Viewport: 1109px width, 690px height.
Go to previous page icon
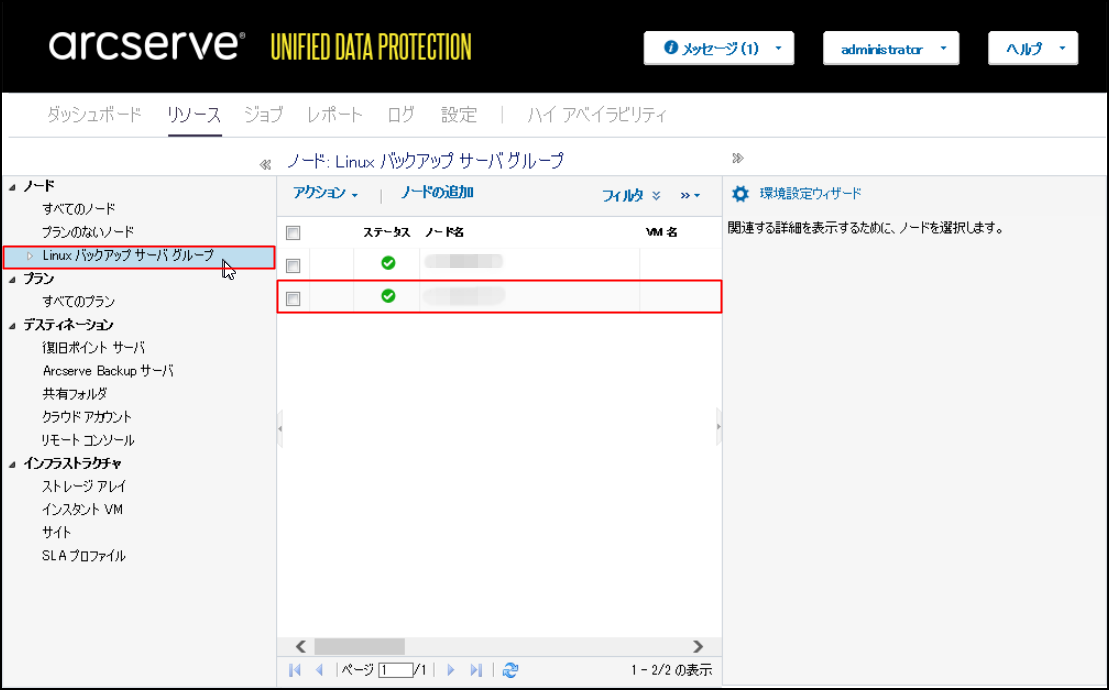point(319,670)
